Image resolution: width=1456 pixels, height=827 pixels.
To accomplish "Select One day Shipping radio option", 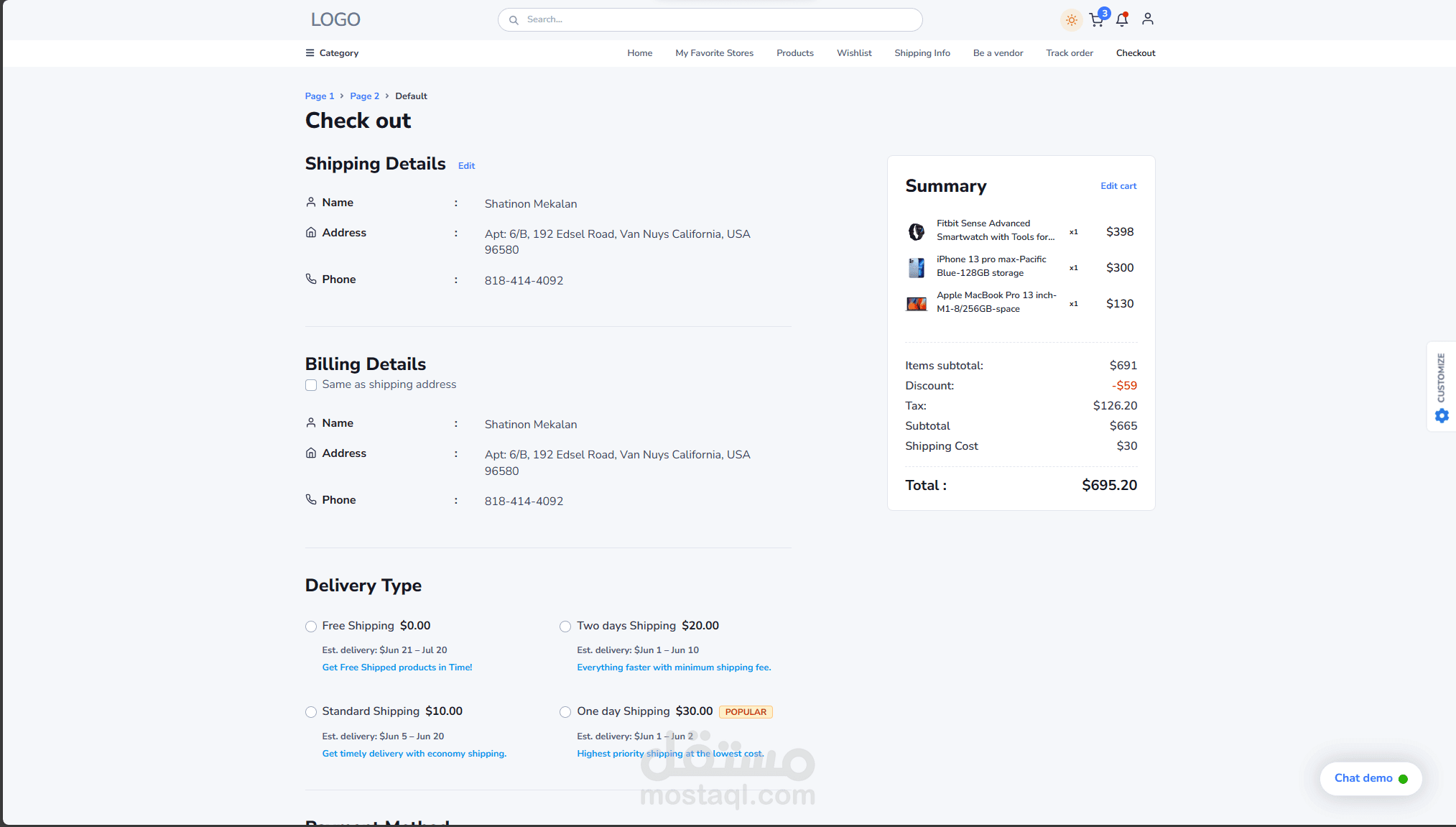I will pos(565,712).
